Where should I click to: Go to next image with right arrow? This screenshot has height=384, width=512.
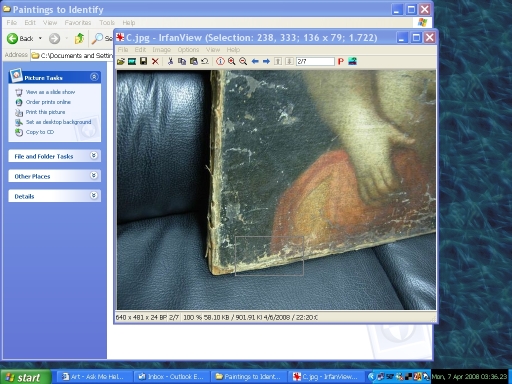point(266,61)
